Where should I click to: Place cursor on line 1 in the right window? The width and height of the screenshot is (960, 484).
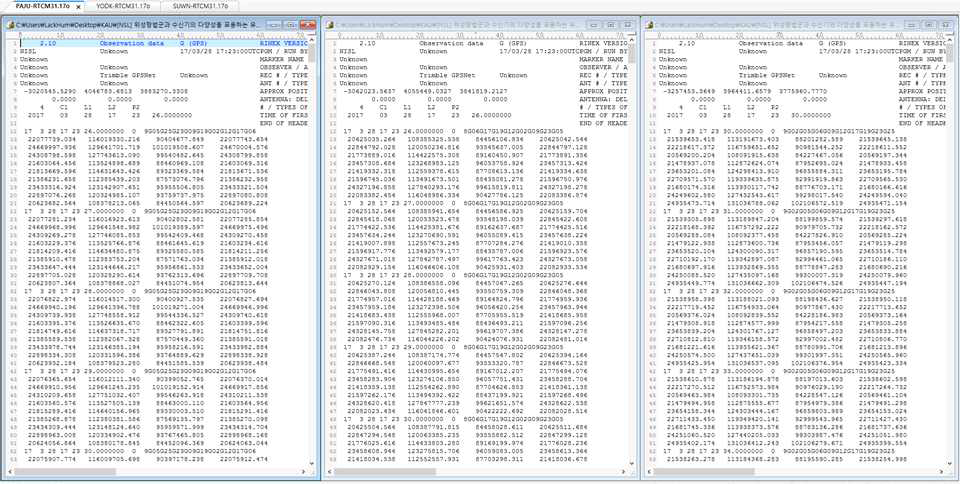click(x=780, y=44)
